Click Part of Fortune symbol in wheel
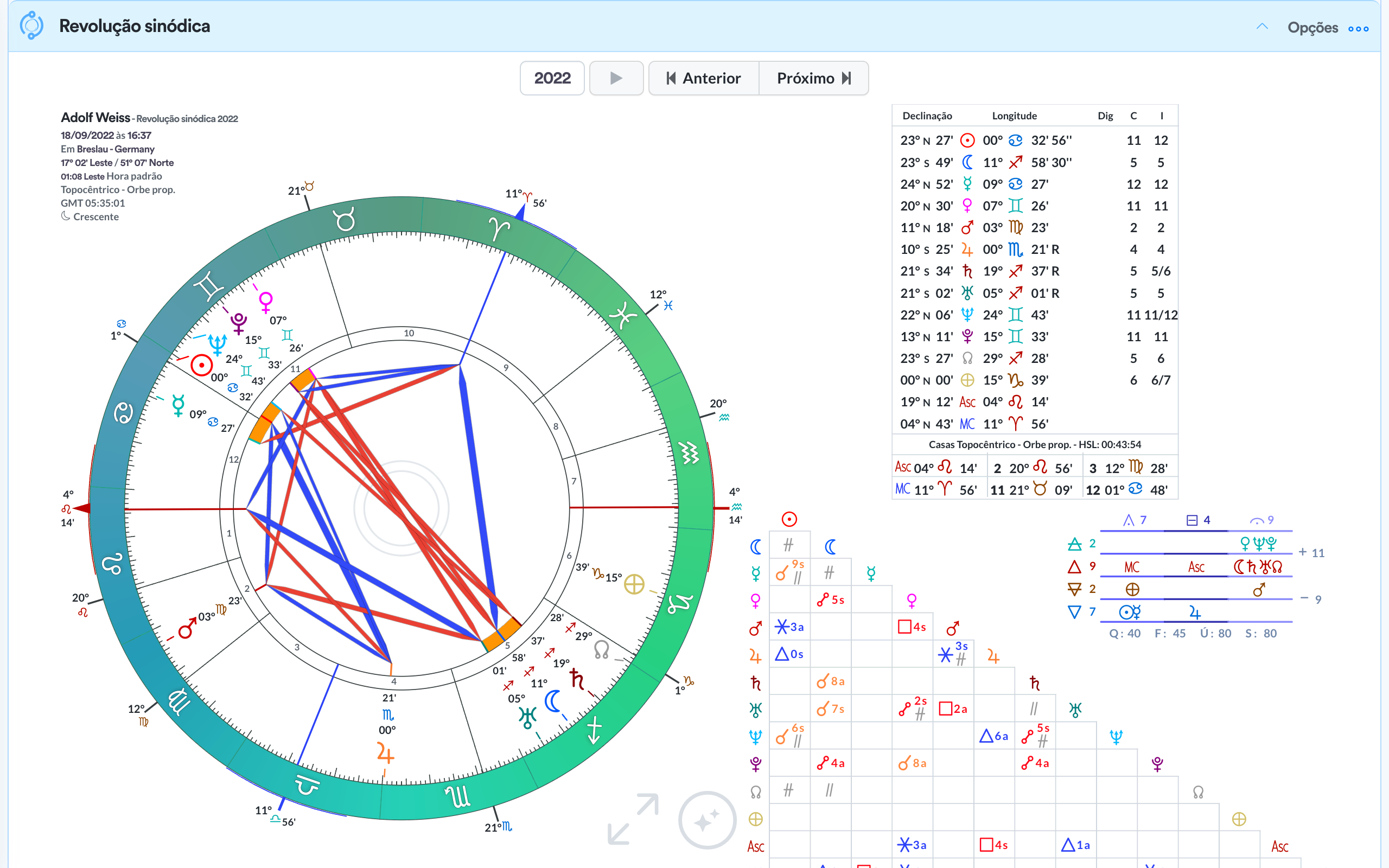This screenshot has width=1389, height=868. pyautogui.click(x=634, y=584)
